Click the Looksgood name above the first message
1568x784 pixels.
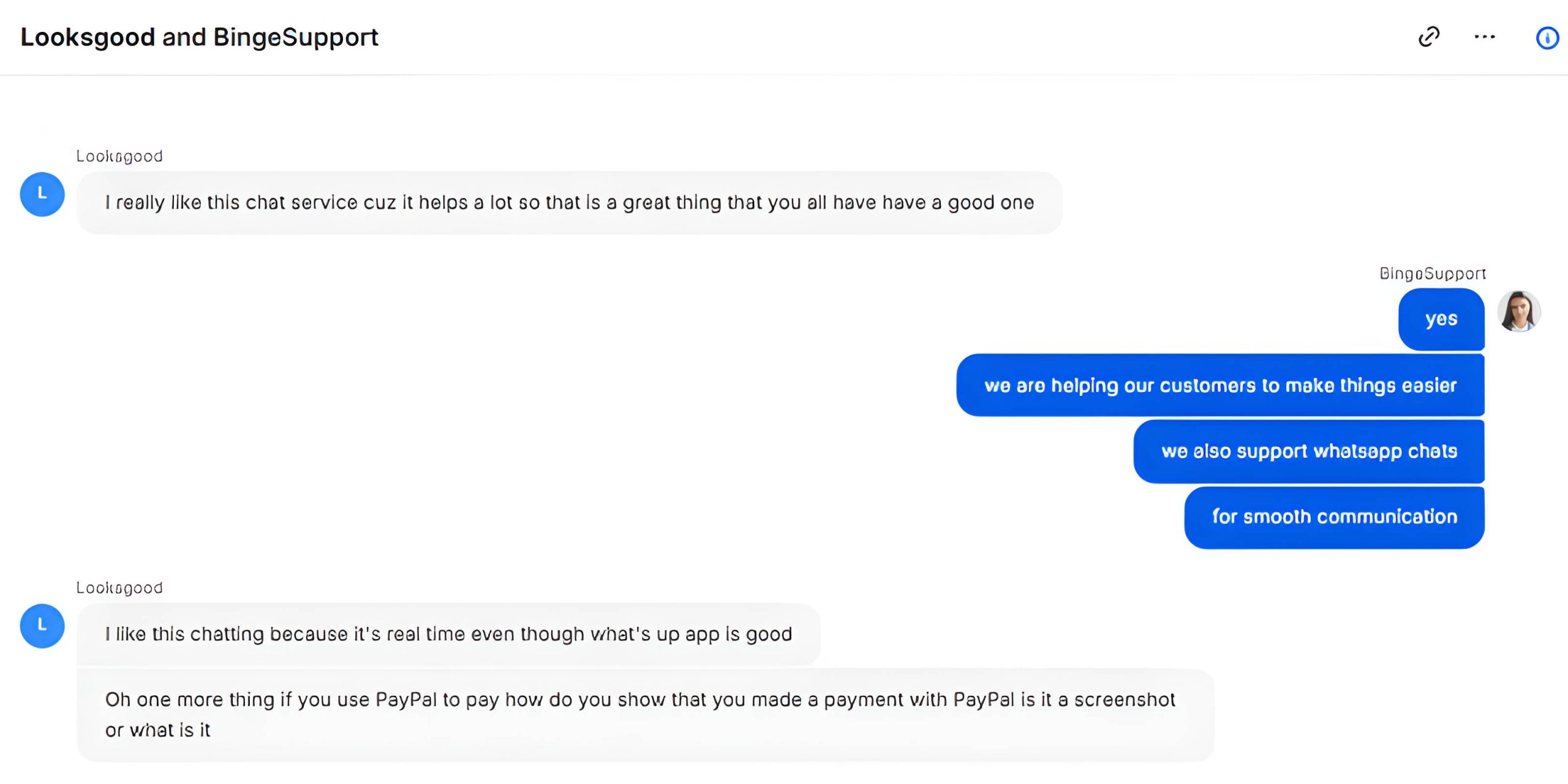[119, 156]
